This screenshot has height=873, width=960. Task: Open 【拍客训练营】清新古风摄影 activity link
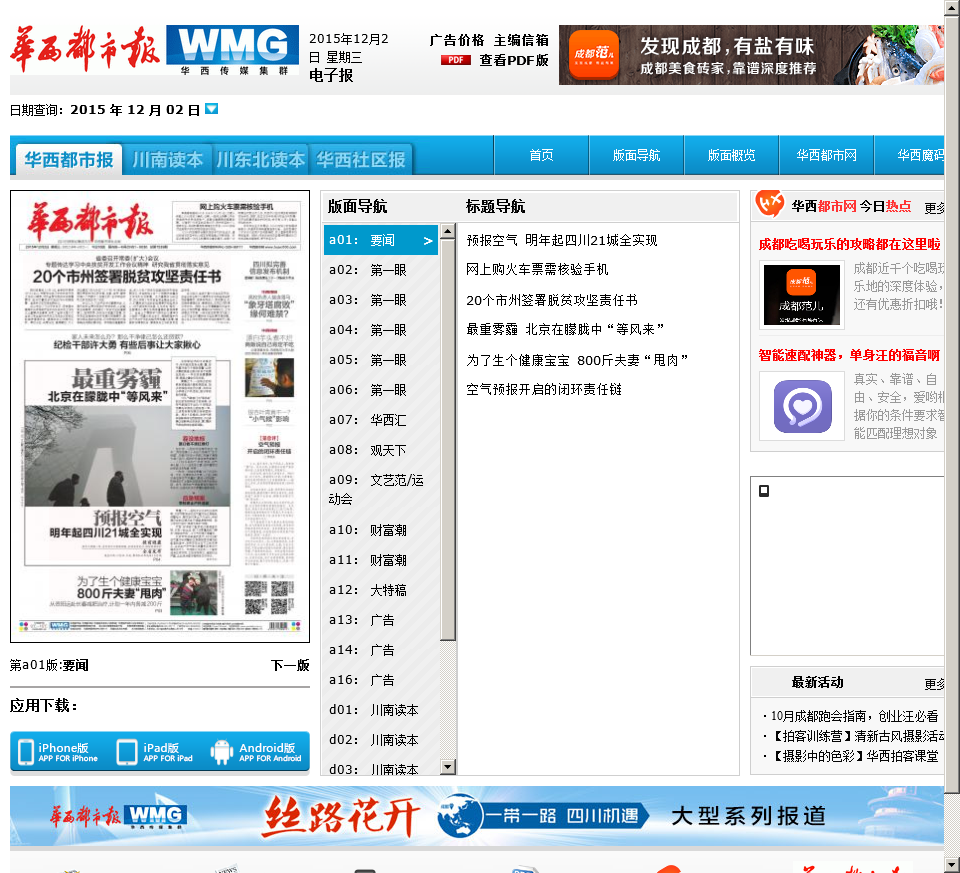coord(857,736)
